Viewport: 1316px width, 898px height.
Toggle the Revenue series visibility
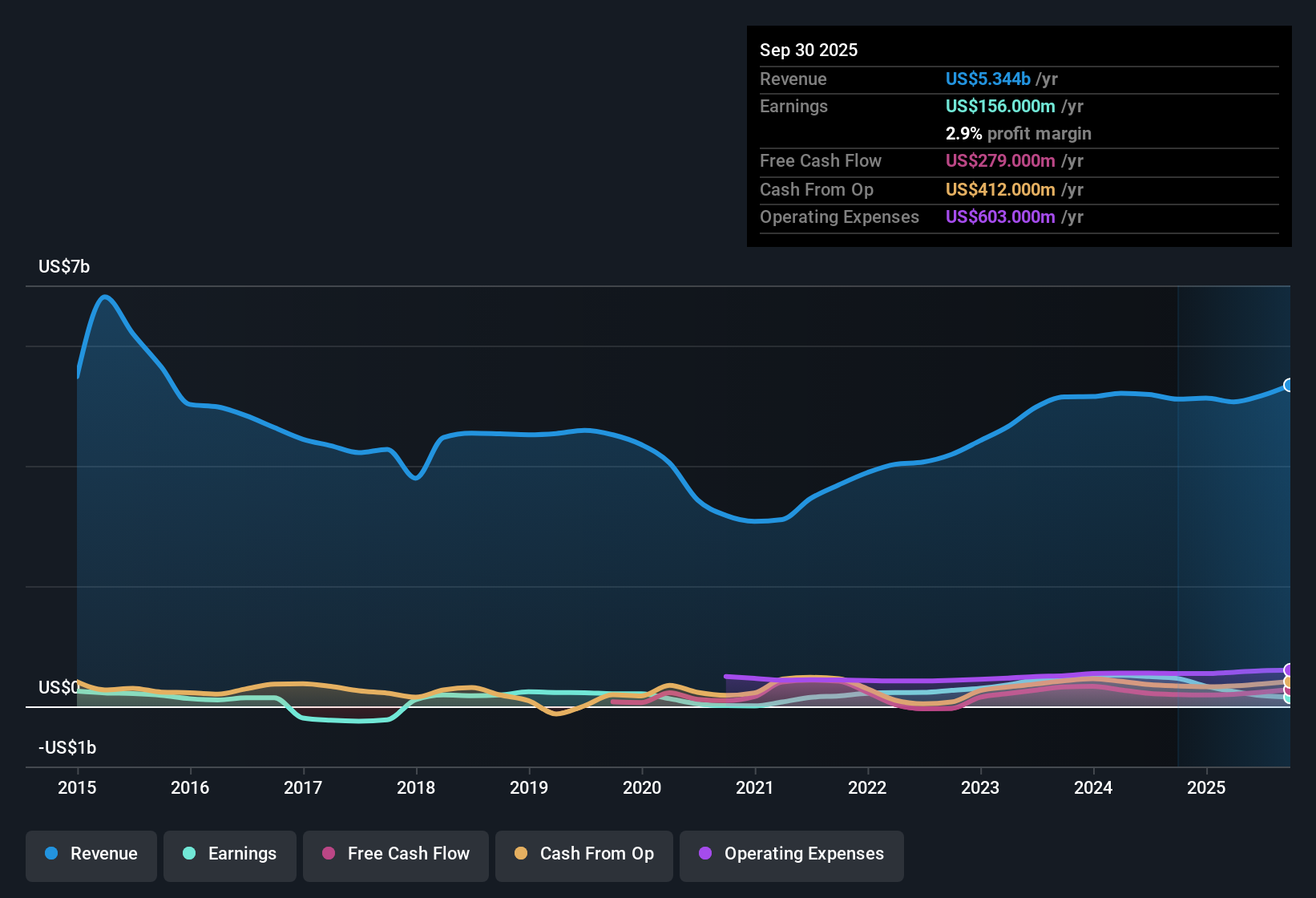pos(91,856)
